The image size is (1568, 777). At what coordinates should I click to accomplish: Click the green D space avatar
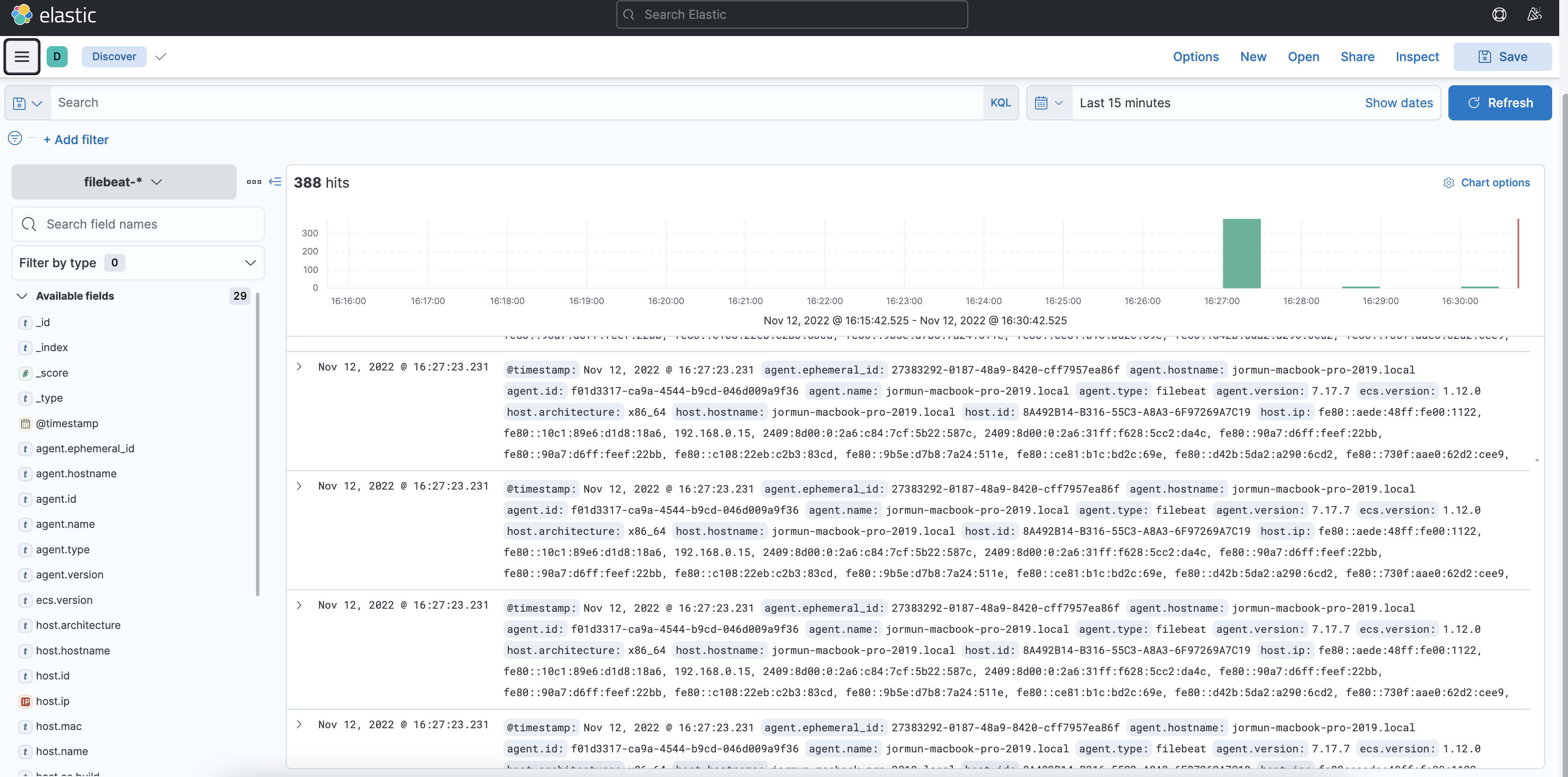coord(57,57)
